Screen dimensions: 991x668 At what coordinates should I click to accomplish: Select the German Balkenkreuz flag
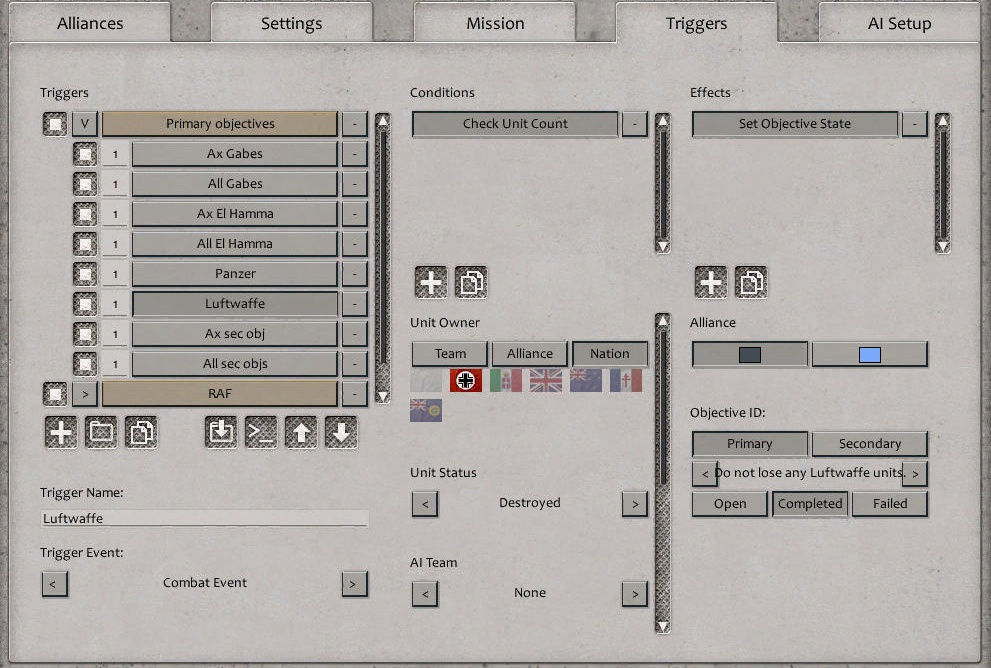point(466,380)
